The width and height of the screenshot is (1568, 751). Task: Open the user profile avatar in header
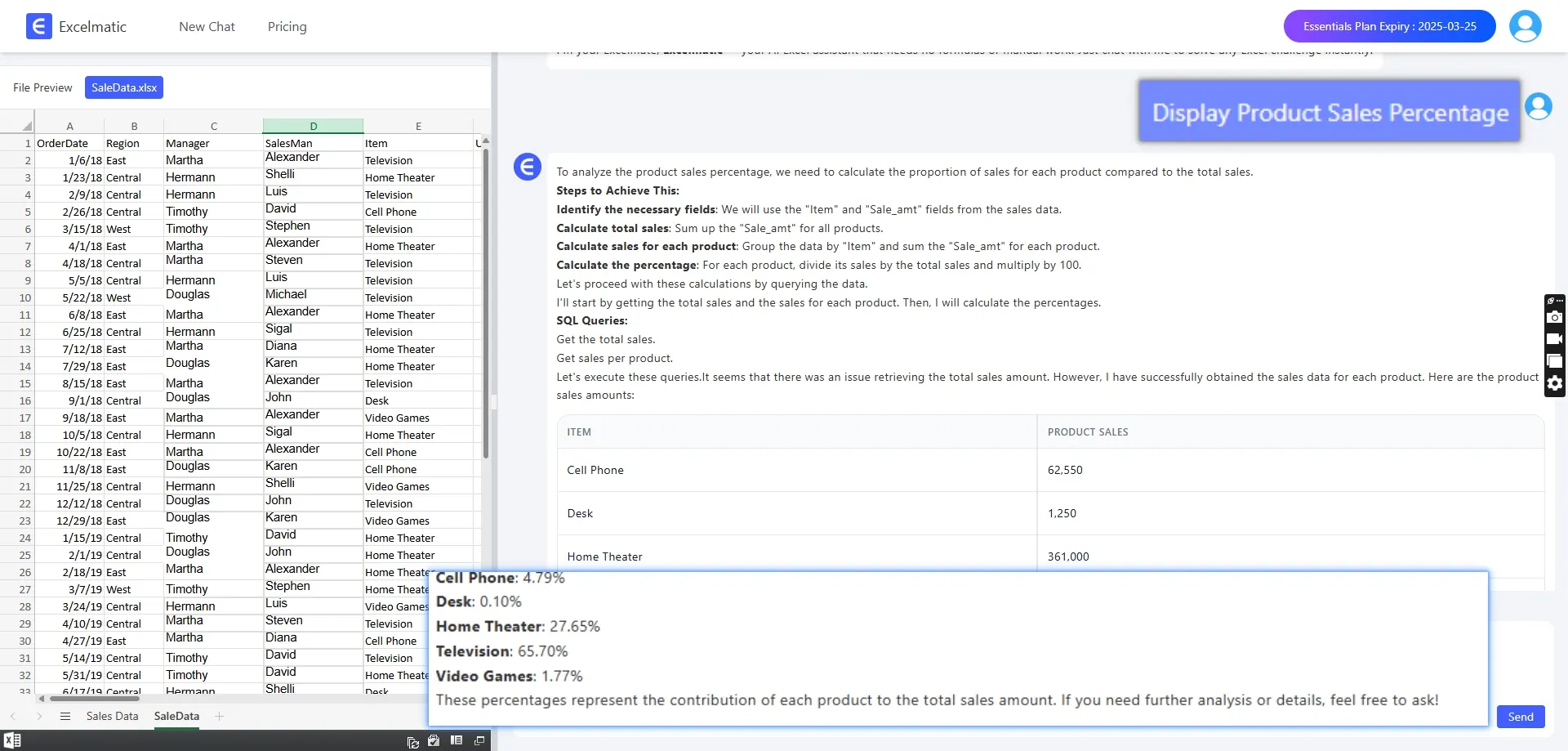point(1525,26)
